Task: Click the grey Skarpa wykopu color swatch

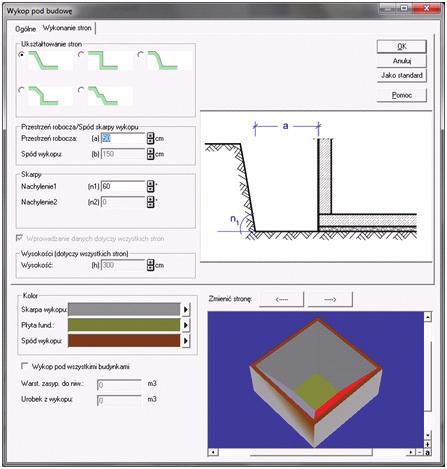Action: point(124,310)
